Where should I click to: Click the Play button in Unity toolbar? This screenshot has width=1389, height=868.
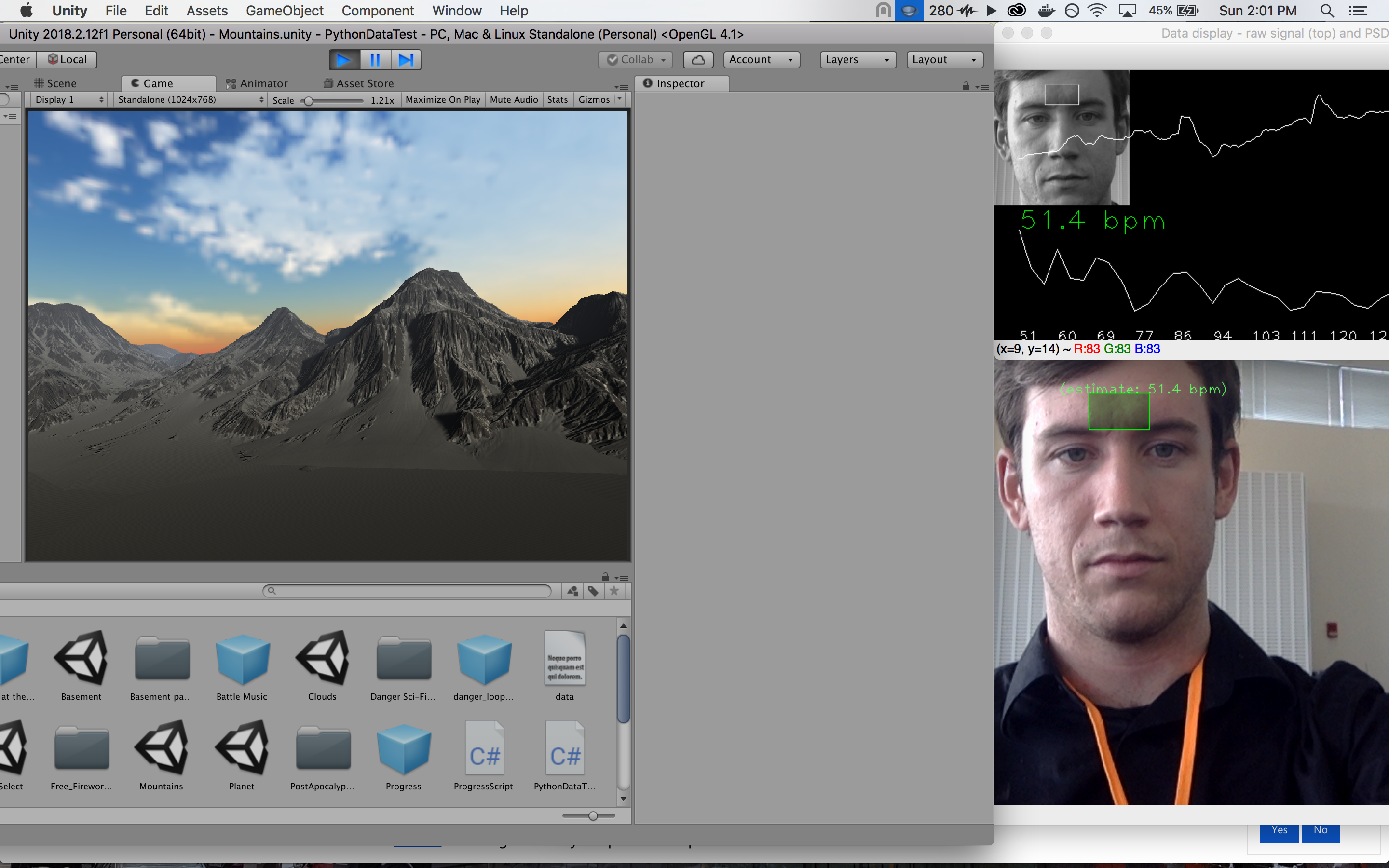[344, 60]
